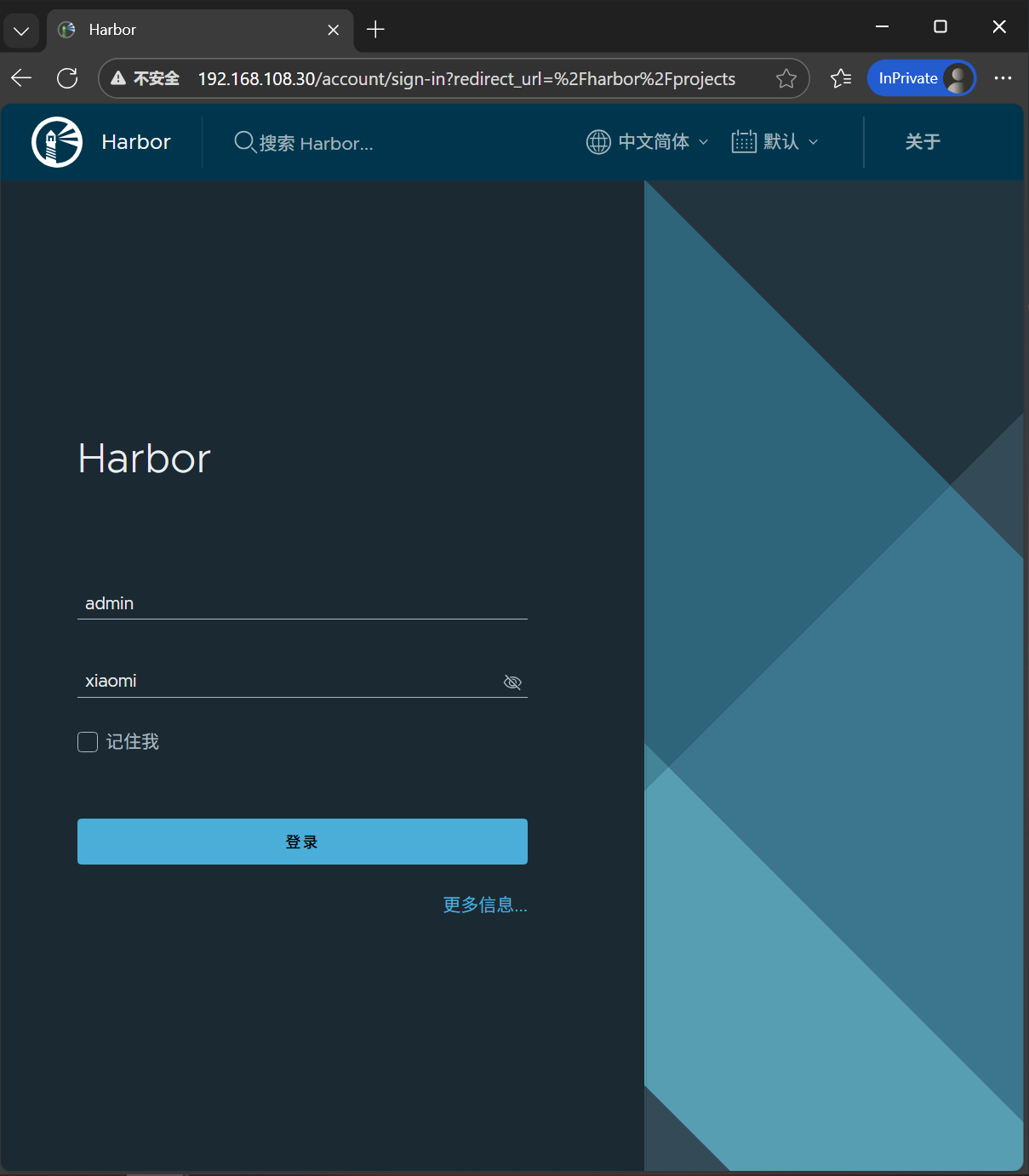Image resolution: width=1029 pixels, height=1176 pixels.
Task: Click the 登录 login button
Action: pos(302,842)
